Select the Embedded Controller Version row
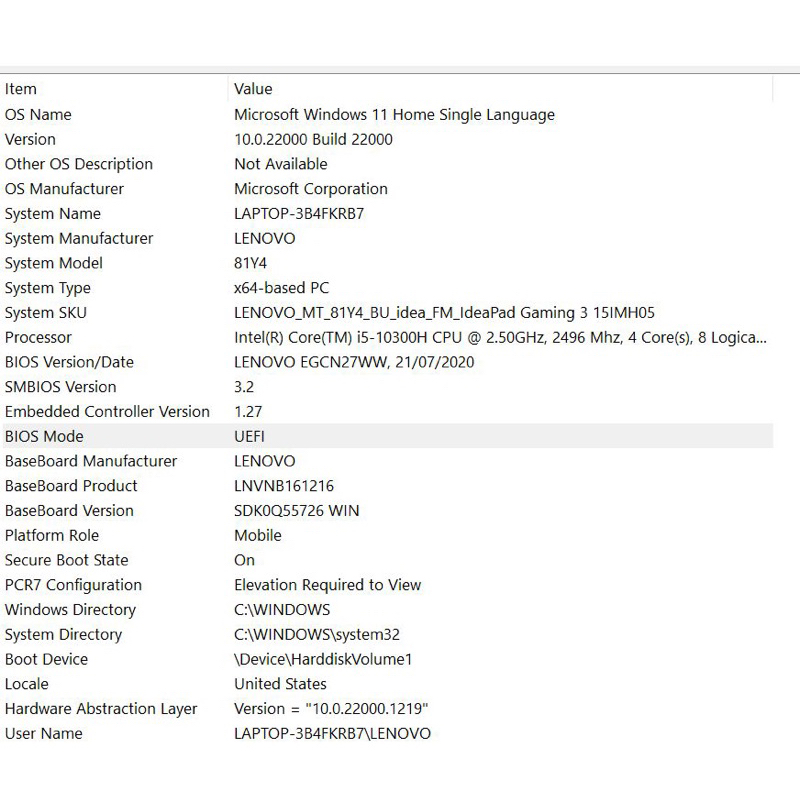The width and height of the screenshot is (800, 800). click(x=107, y=411)
